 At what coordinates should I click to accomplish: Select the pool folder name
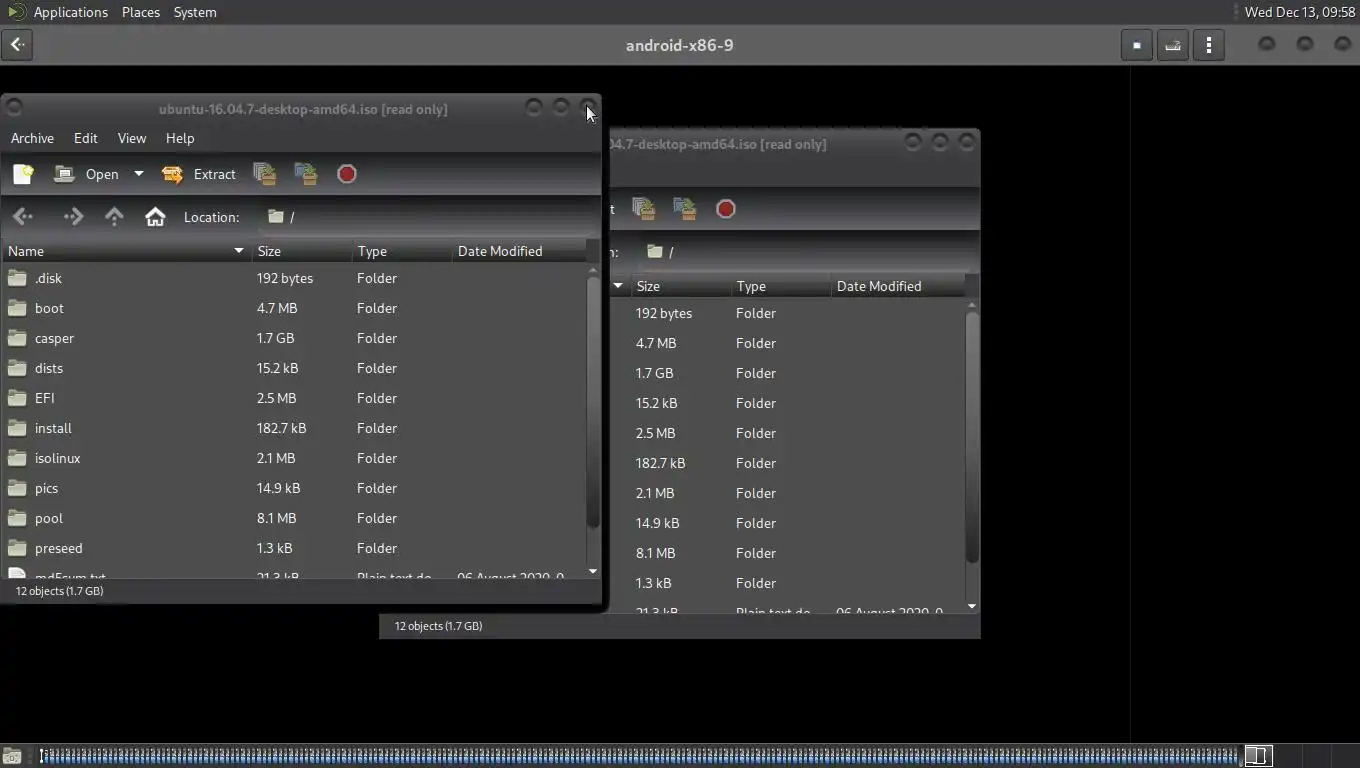[x=48, y=518]
